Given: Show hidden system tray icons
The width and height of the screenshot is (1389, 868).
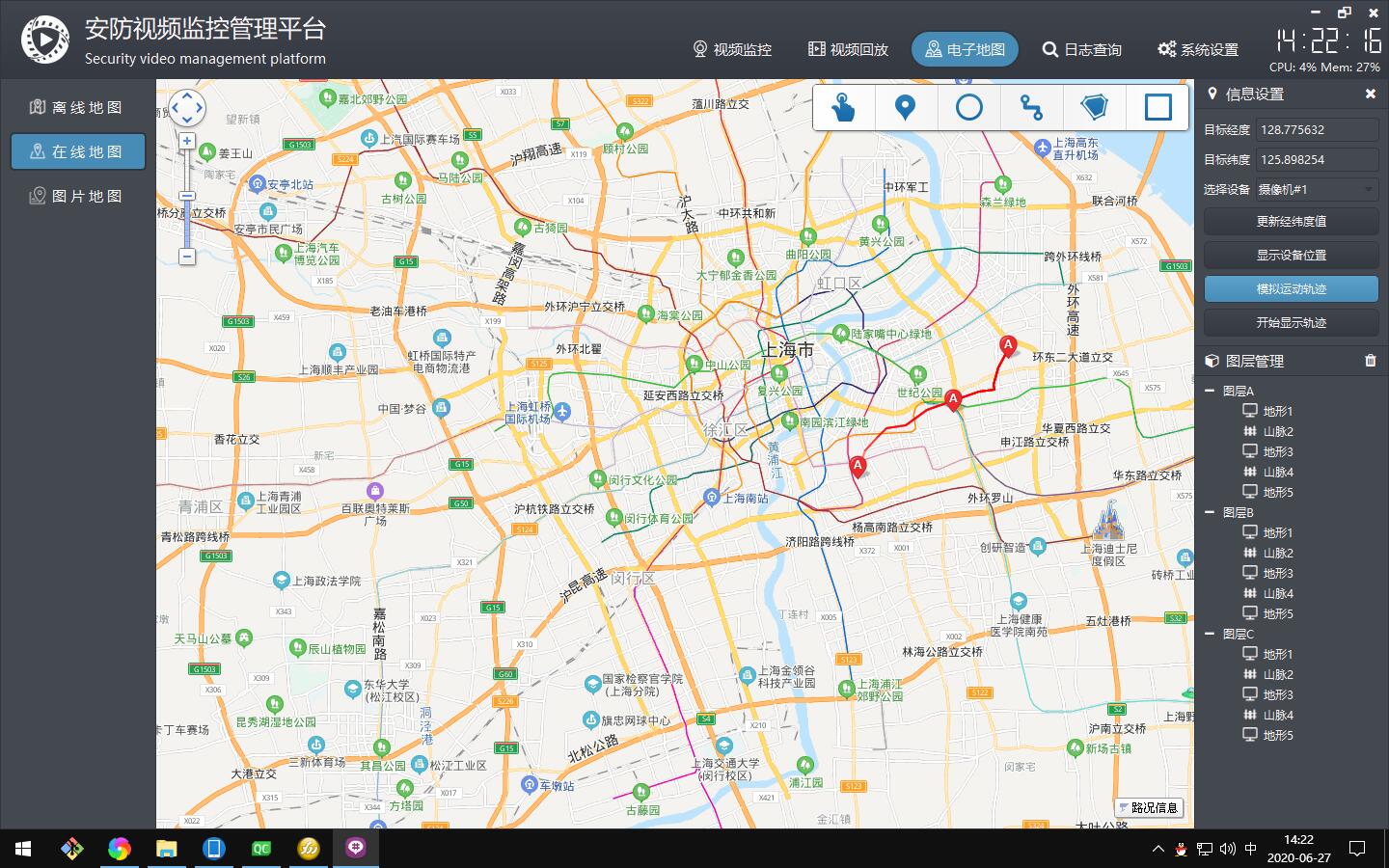Looking at the screenshot, I should coord(1158,849).
